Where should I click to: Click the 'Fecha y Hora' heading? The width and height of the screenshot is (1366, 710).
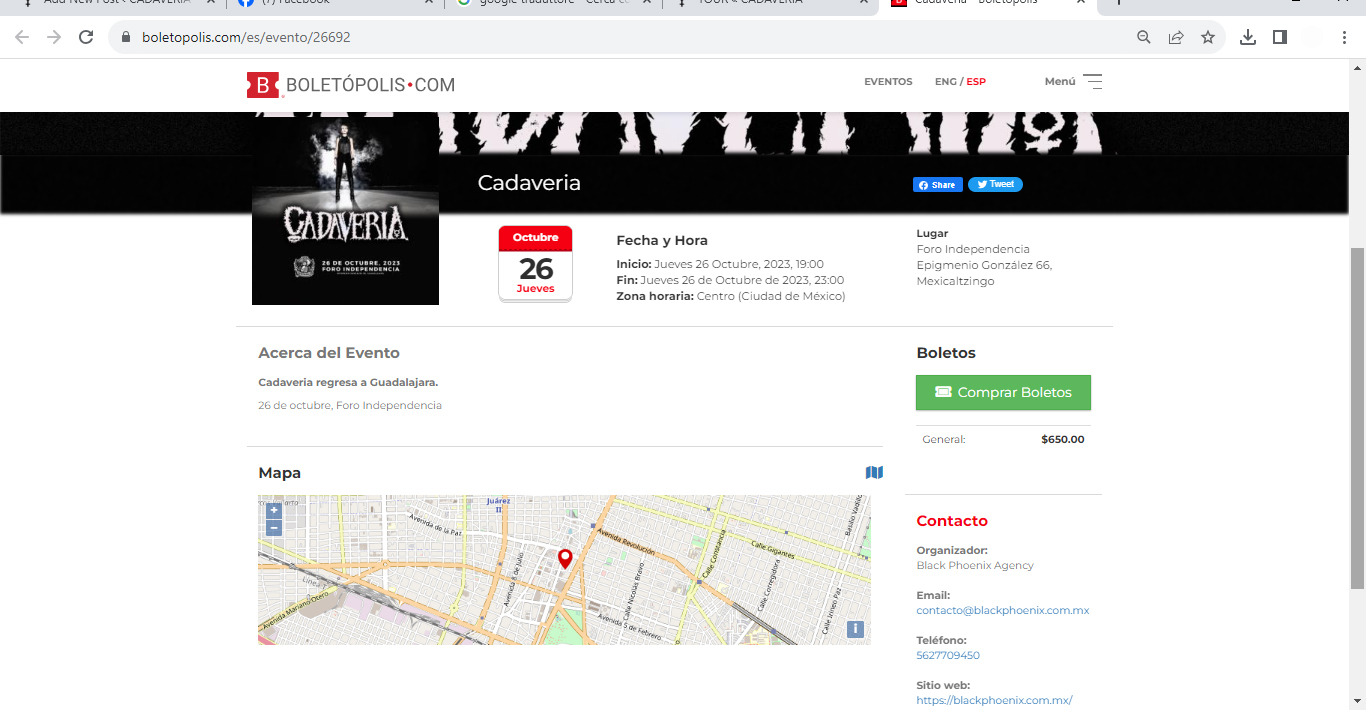click(x=662, y=240)
